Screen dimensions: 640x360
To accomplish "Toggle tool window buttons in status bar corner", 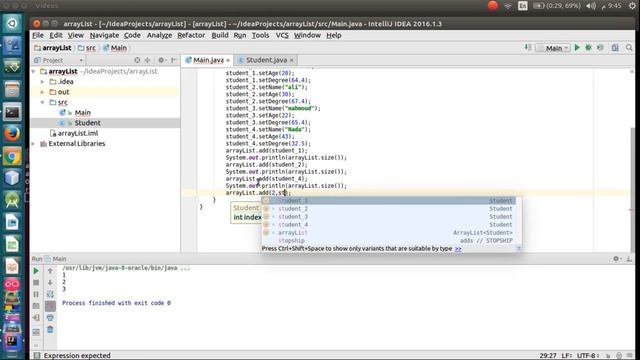I will (36, 356).
